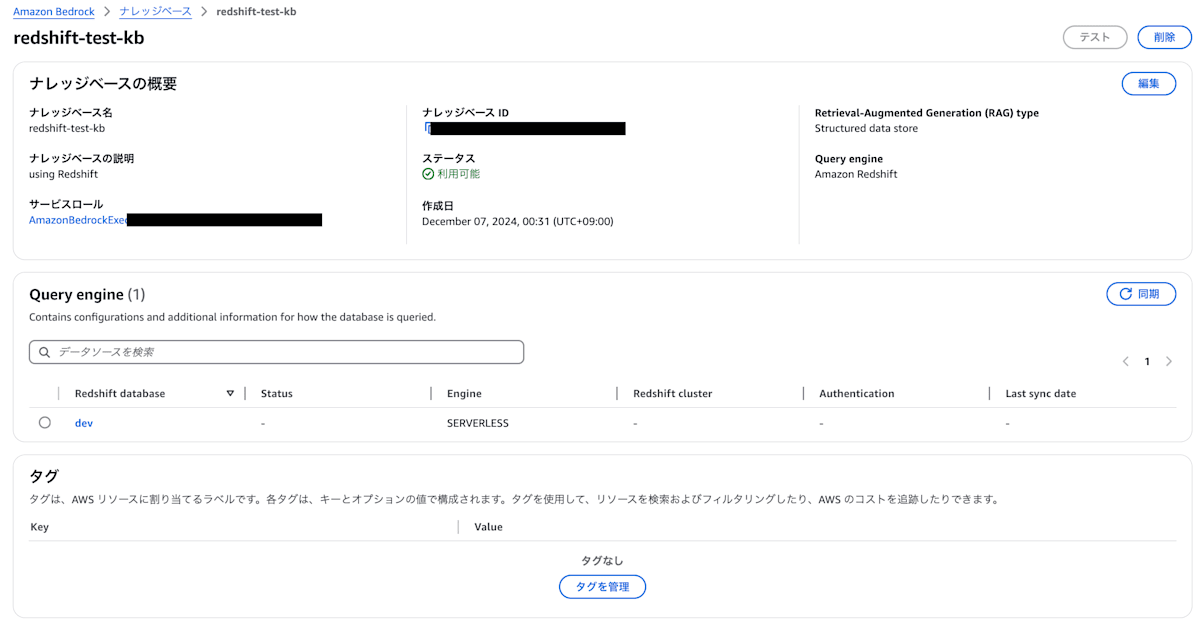Open the dev database link
Screen dimensions: 1200x630
pyautogui.click(x=84, y=423)
